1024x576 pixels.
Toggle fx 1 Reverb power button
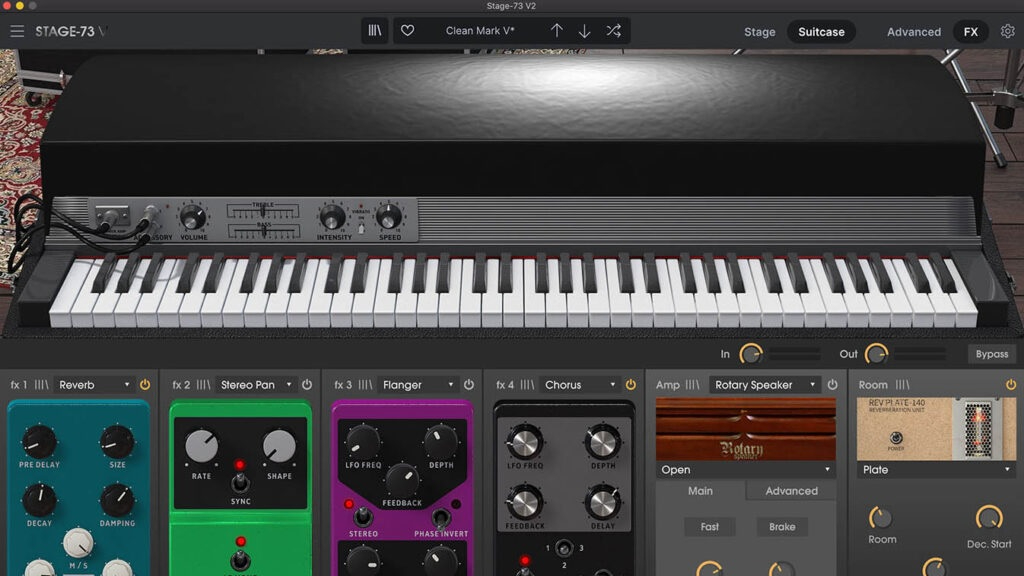click(x=145, y=385)
